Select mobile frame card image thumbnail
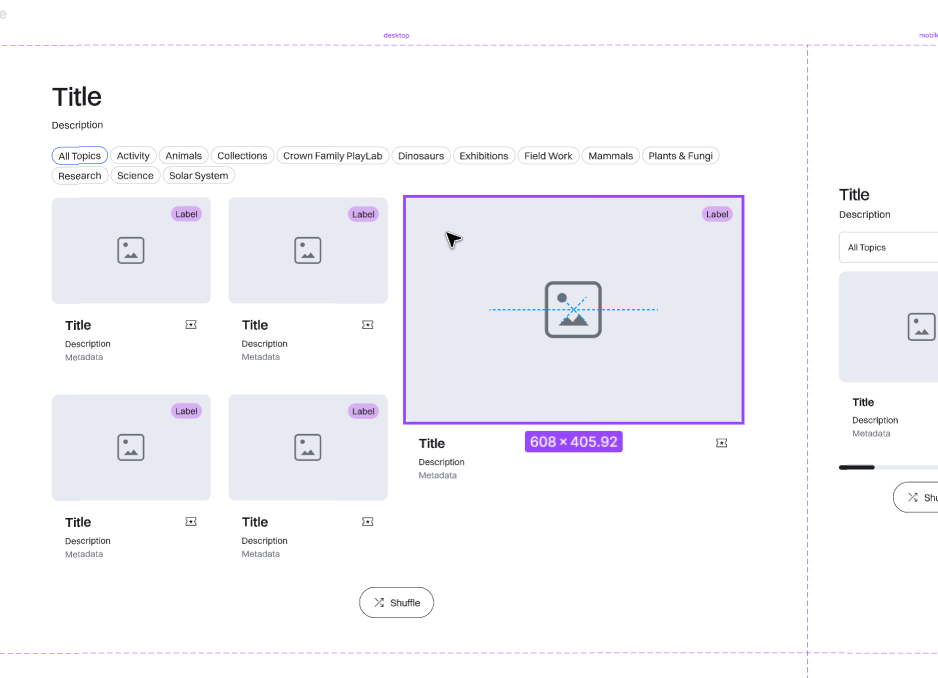 point(888,327)
